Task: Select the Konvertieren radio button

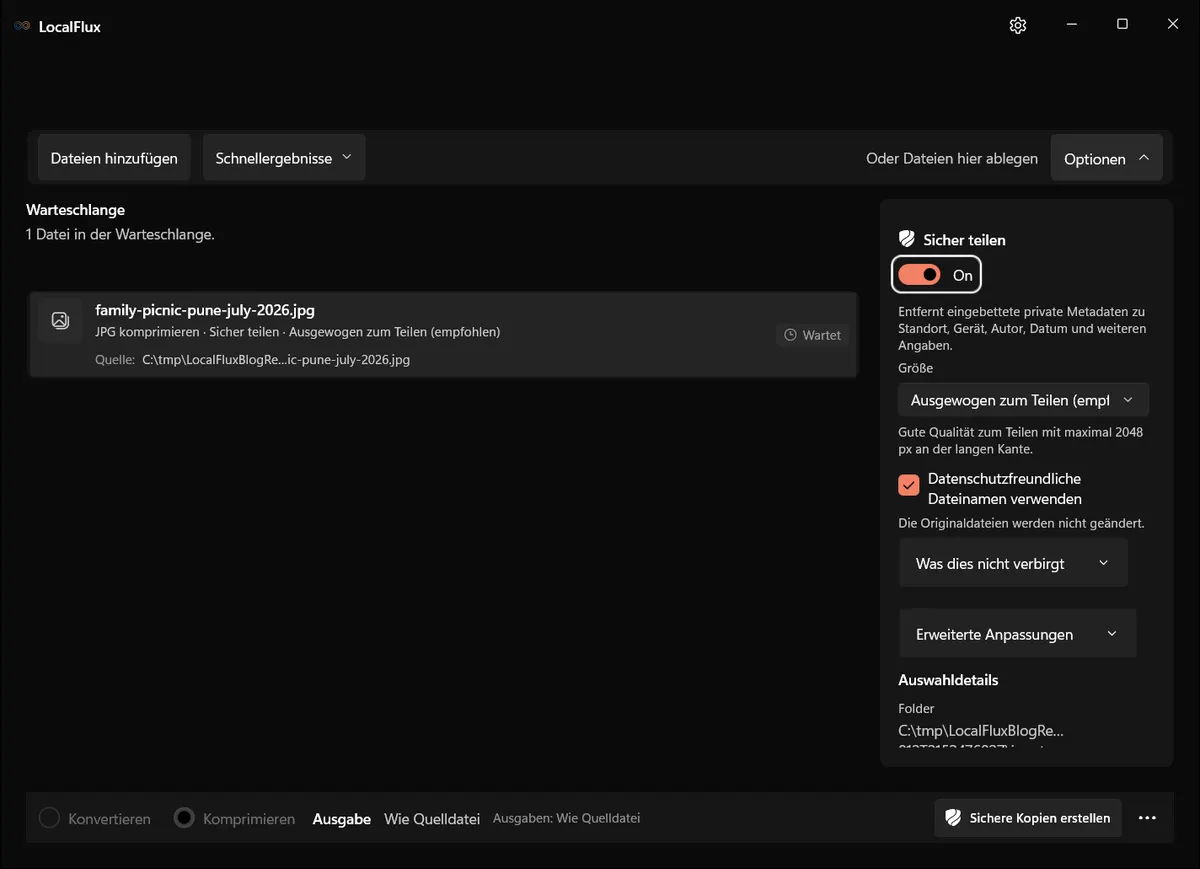Action: point(50,818)
